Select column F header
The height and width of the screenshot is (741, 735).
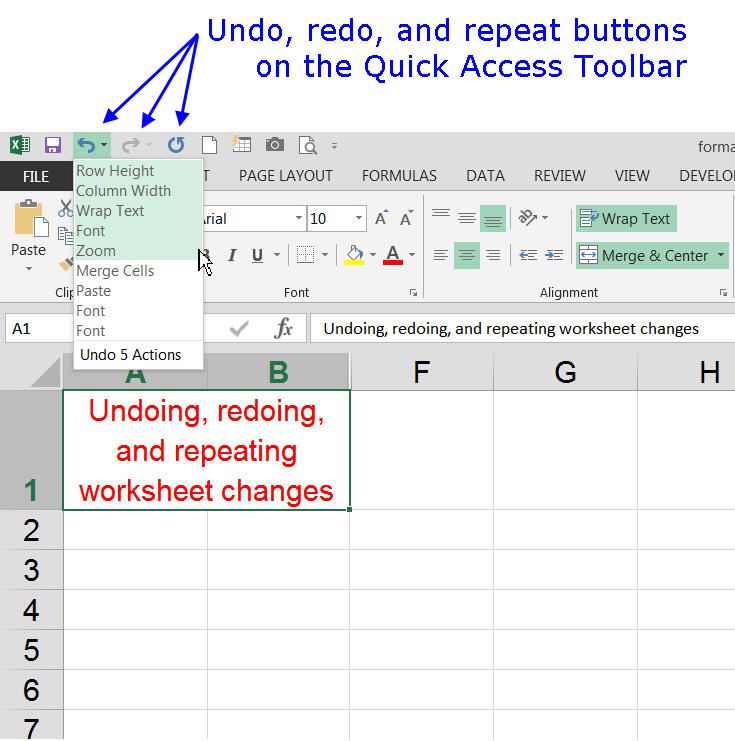point(422,372)
